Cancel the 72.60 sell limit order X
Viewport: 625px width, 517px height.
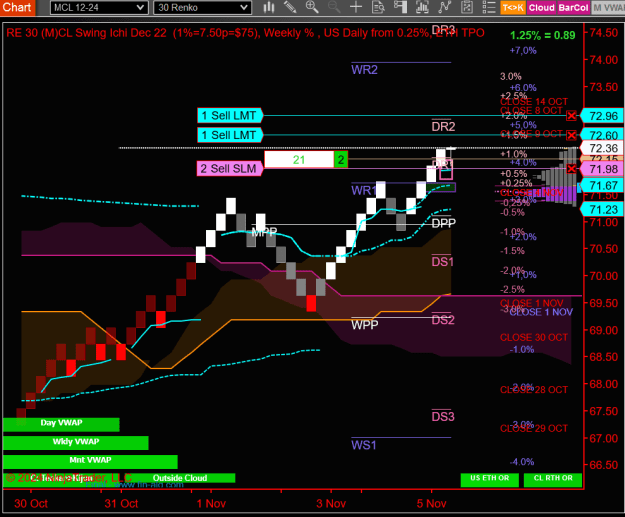(x=571, y=135)
